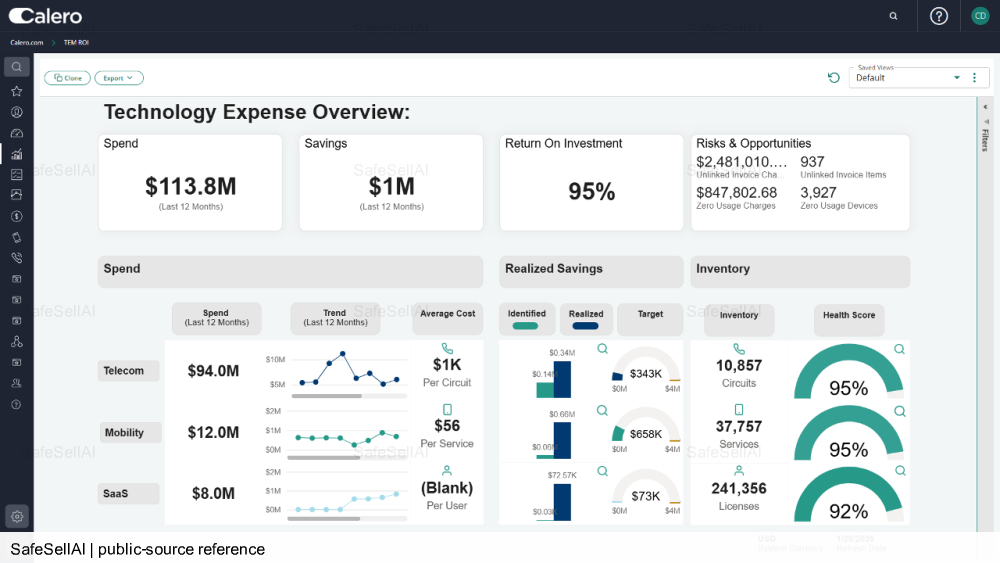Click the settings gear in the sidebar

[x=17, y=516]
